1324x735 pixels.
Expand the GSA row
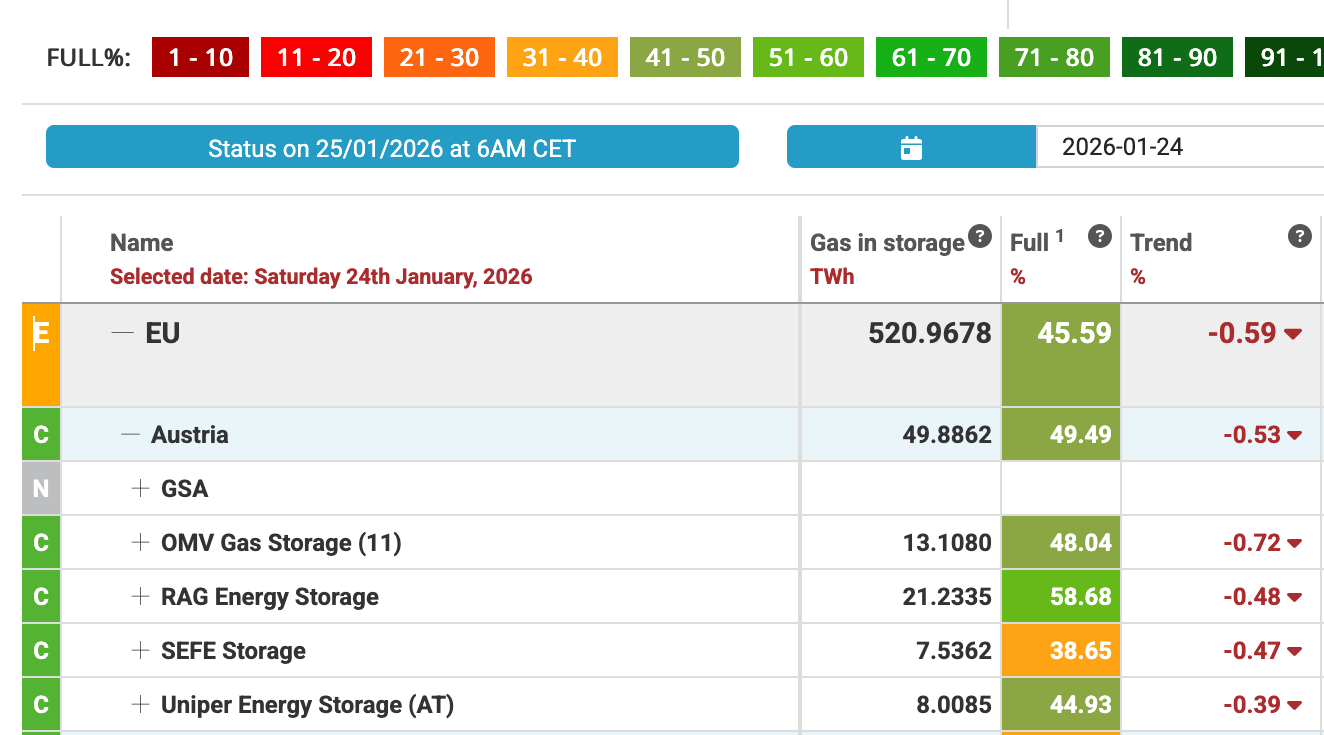(140, 489)
